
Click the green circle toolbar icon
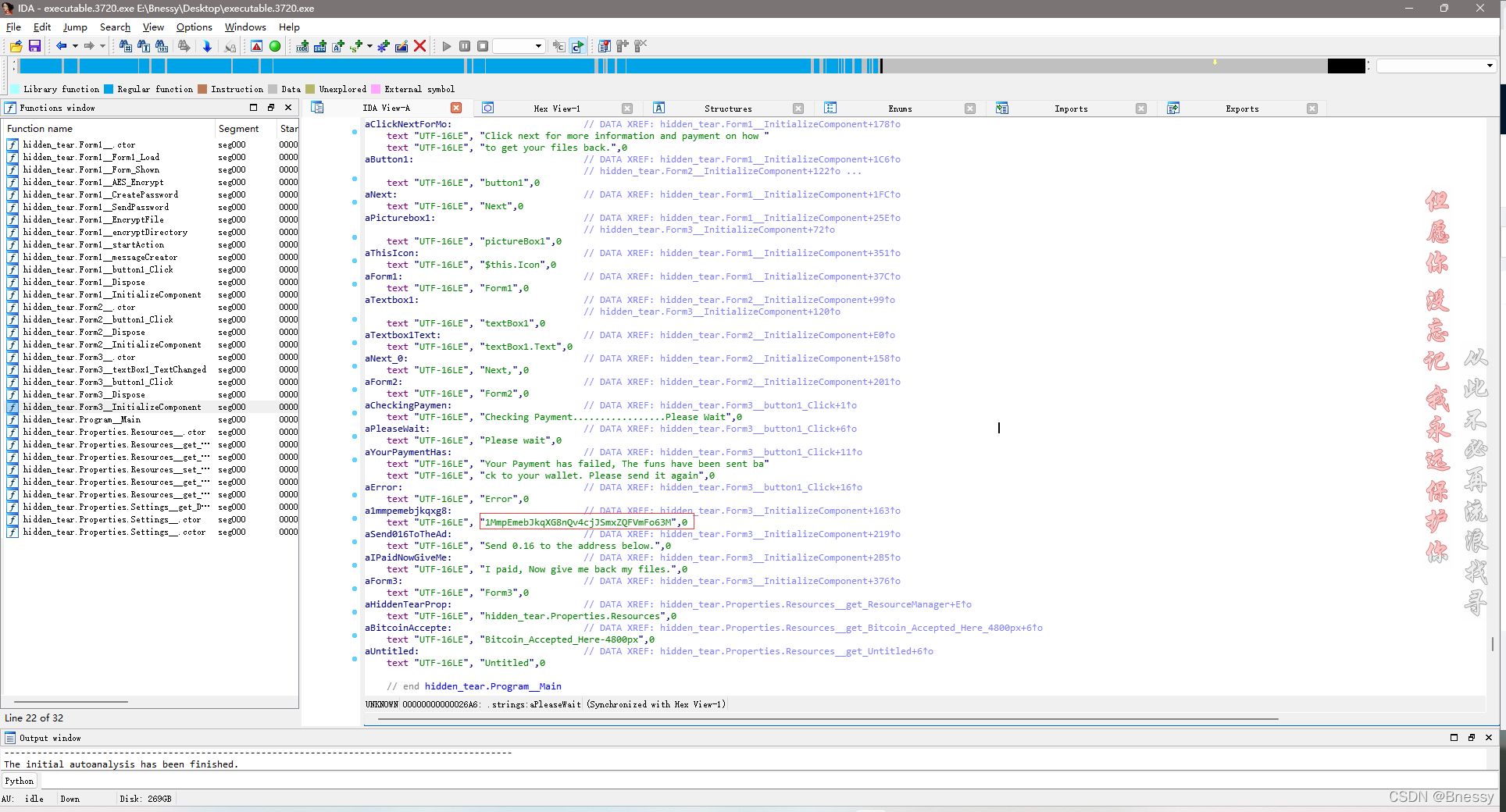click(275, 46)
